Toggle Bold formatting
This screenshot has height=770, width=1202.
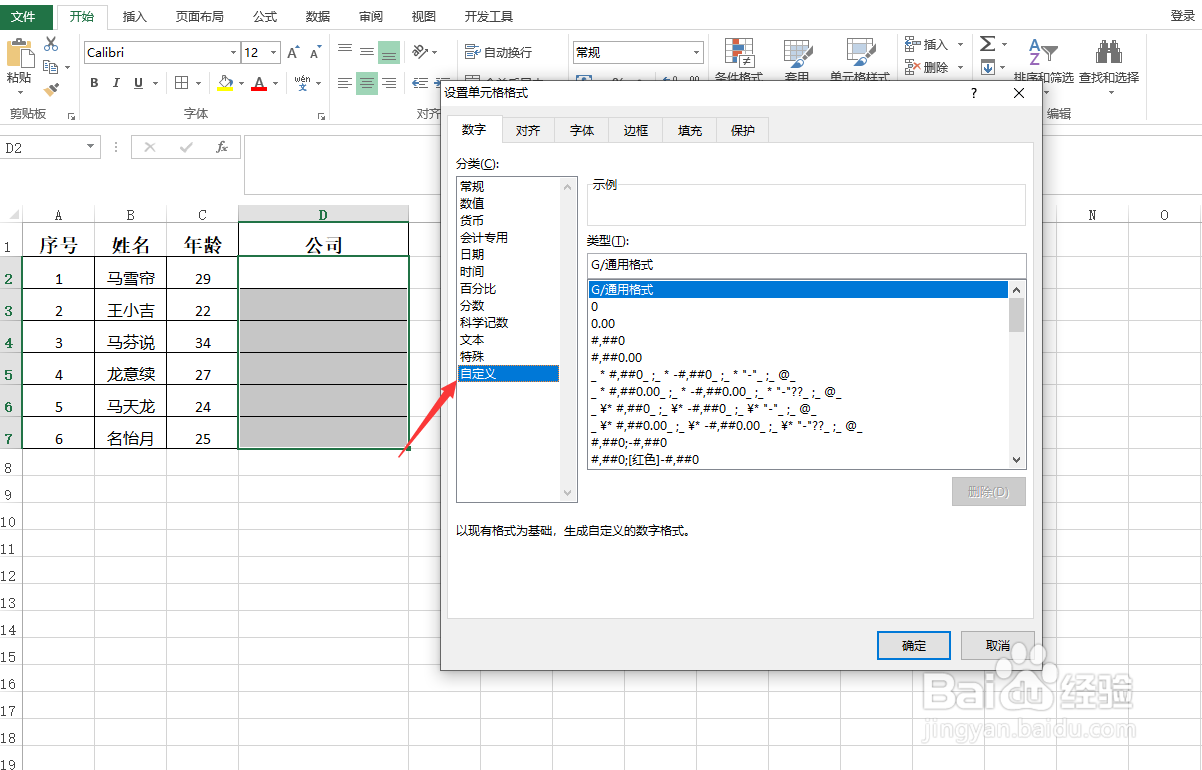(x=94, y=83)
